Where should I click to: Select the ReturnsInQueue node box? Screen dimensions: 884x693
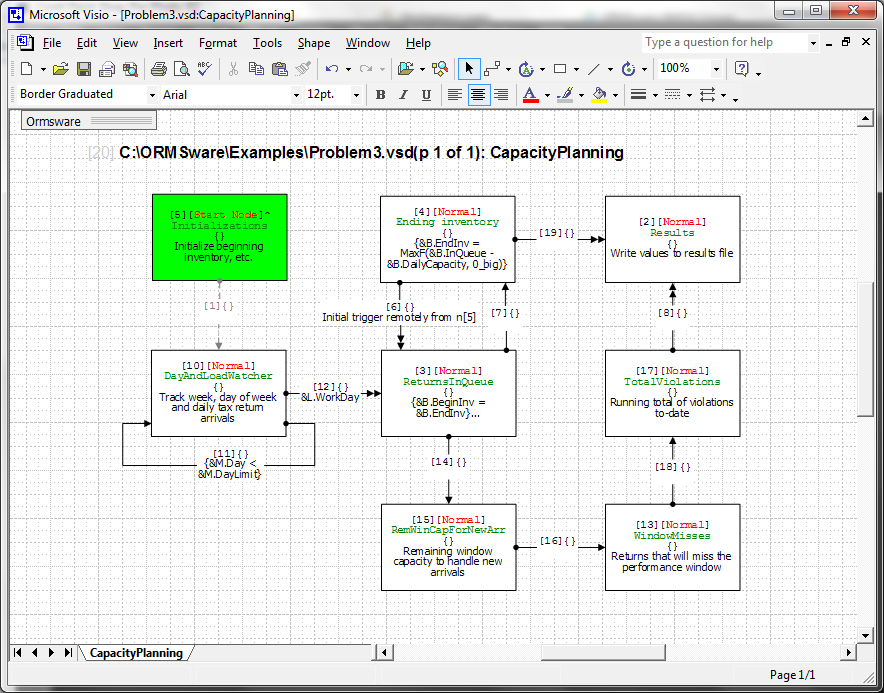(x=449, y=393)
